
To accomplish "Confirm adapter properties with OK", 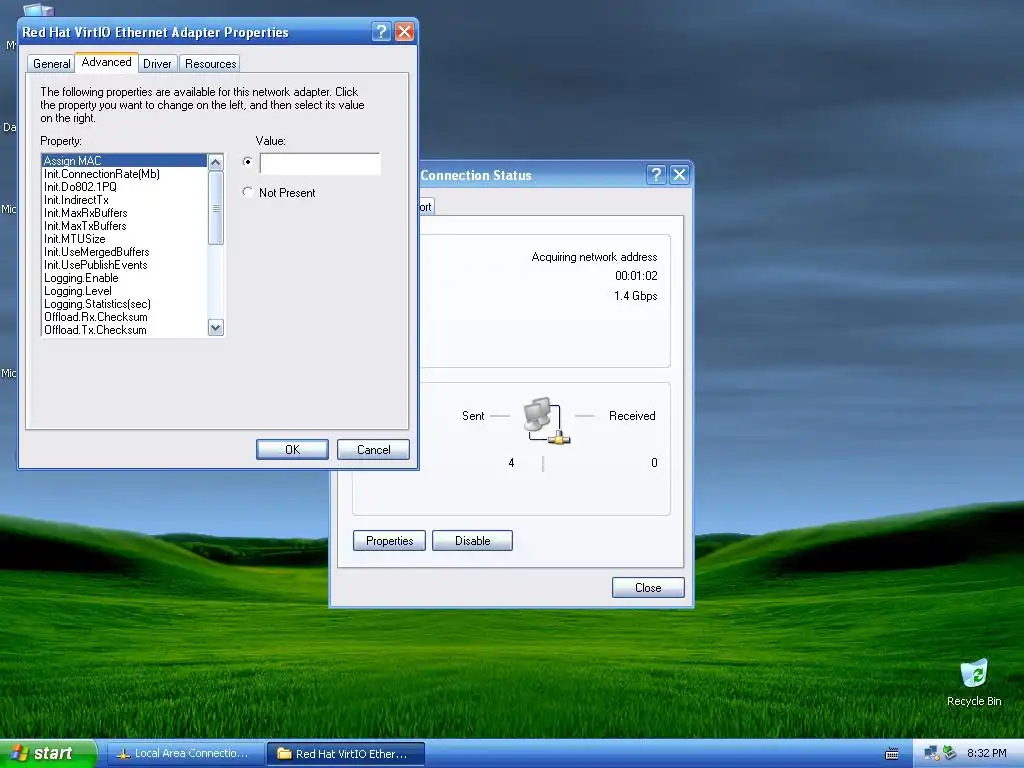I will [292, 449].
